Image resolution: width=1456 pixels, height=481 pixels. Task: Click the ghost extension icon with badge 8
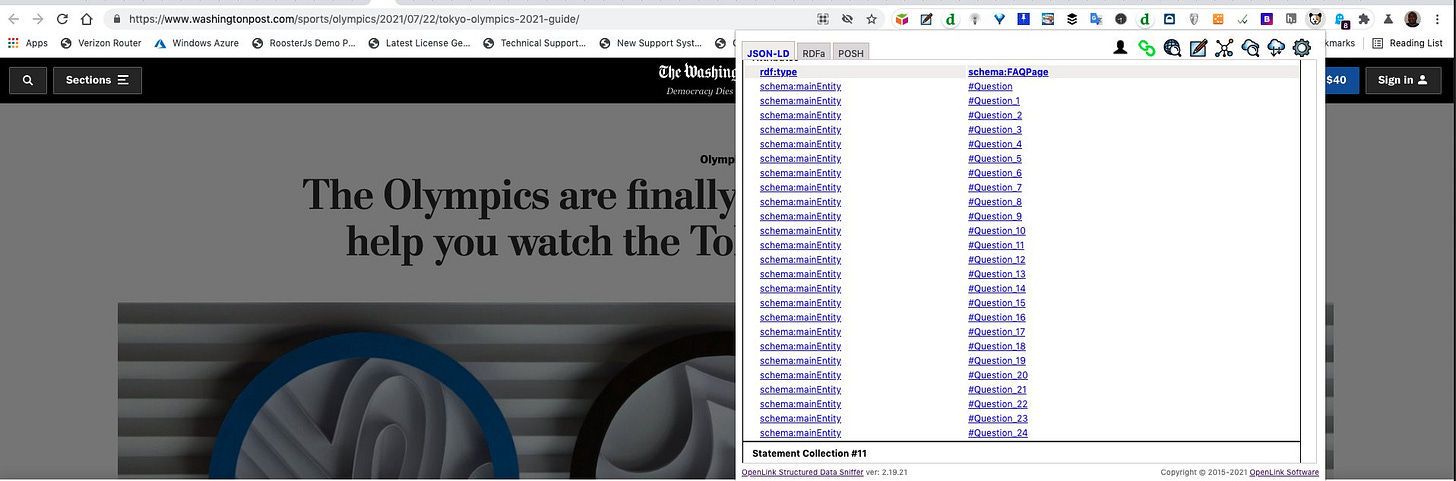pos(1340,19)
